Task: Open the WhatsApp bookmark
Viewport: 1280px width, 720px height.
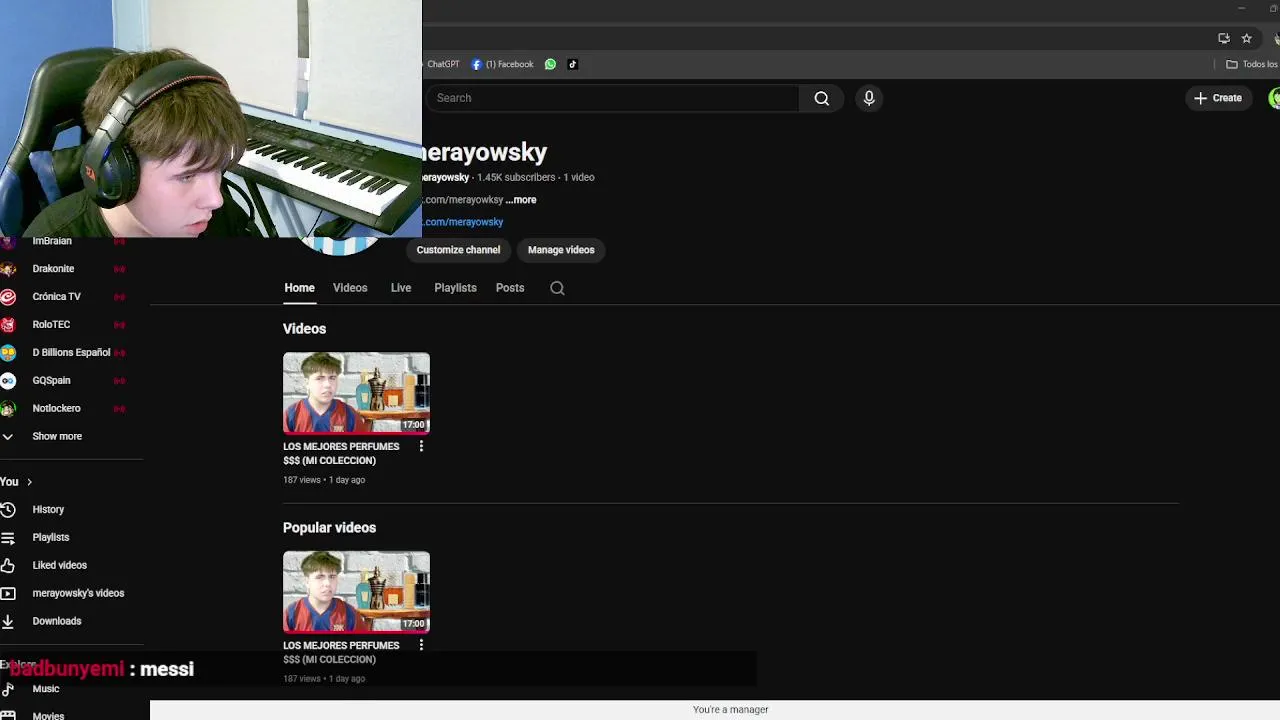Action: point(550,64)
